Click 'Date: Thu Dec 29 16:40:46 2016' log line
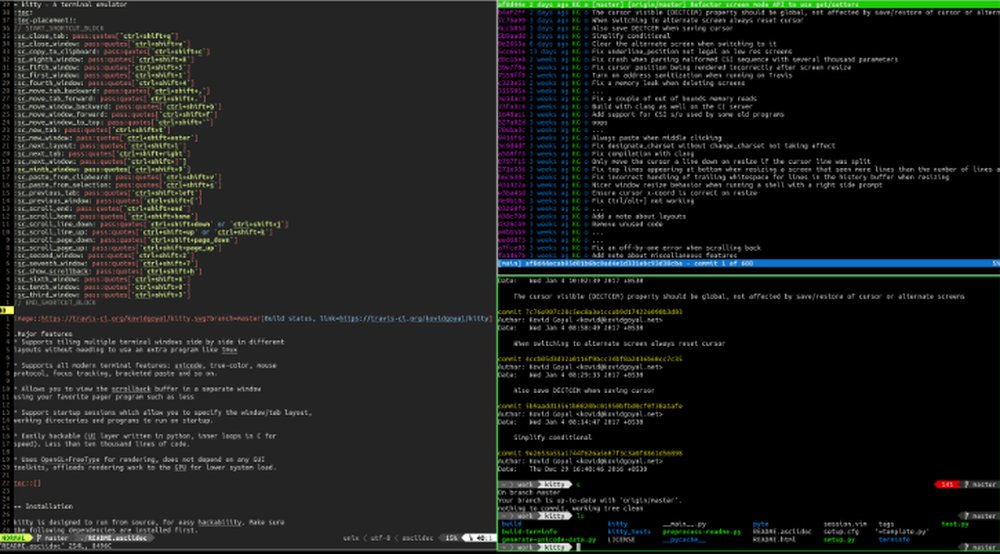 (x=572, y=469)
